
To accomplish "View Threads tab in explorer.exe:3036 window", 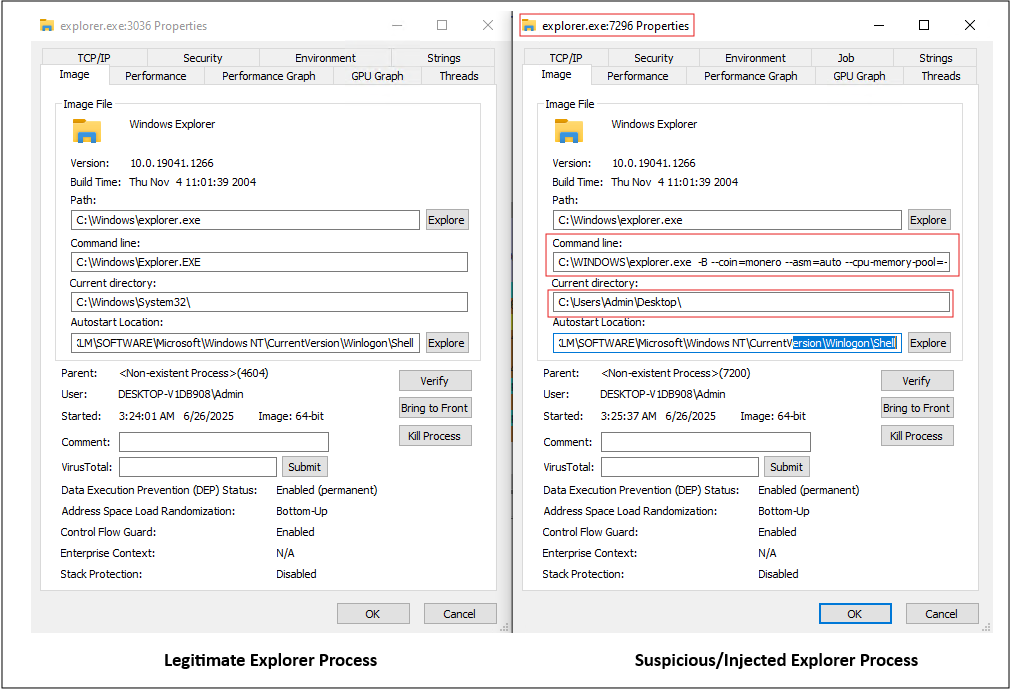I will [x=459, y=76].
